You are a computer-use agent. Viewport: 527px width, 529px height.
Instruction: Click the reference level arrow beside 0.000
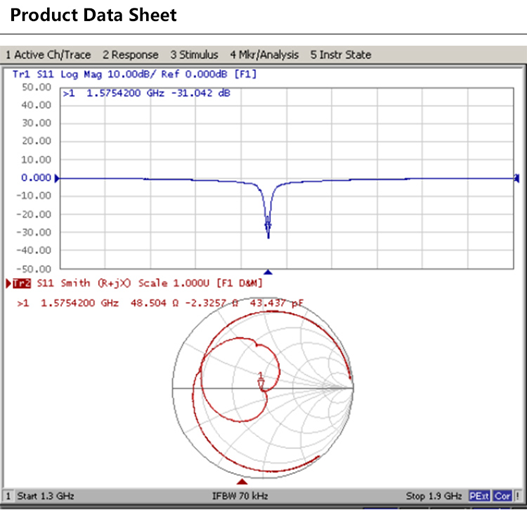click(x=57, y=178)
